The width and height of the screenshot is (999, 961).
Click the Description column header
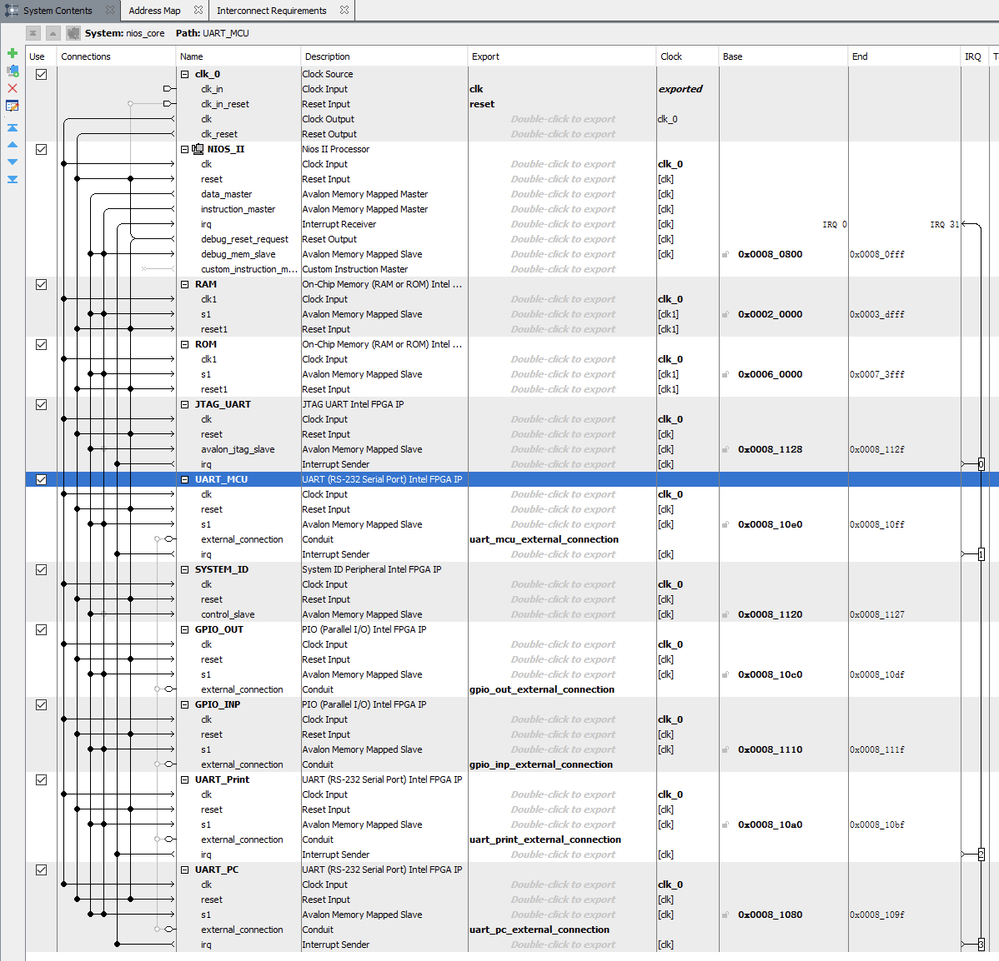coord(384,56)
